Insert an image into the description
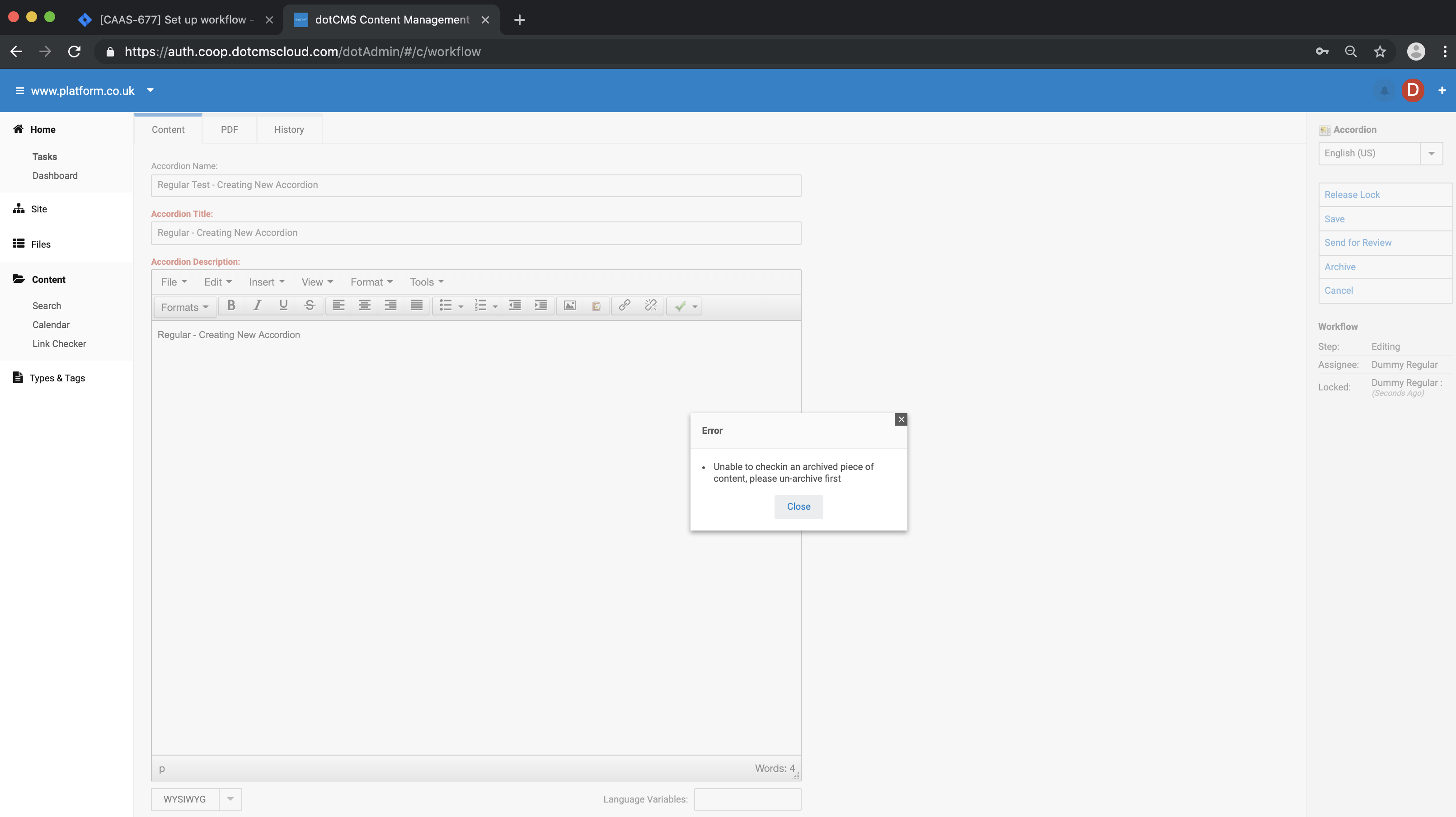The image size is (1456, 817). [570, 305]
